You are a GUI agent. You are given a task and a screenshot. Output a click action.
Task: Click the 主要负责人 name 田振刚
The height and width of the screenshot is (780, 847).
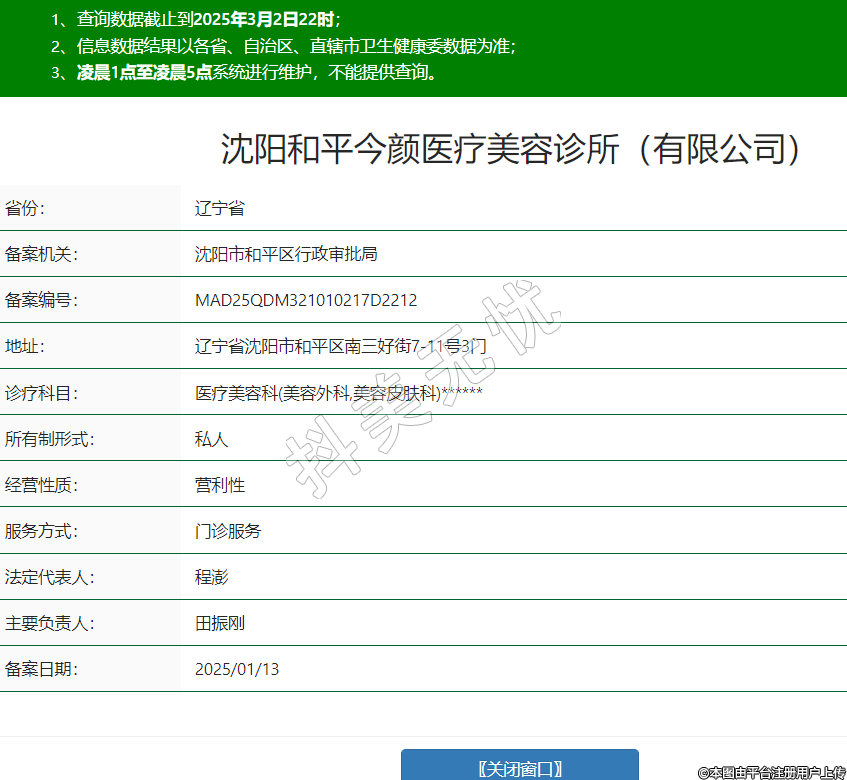(220, 623)
